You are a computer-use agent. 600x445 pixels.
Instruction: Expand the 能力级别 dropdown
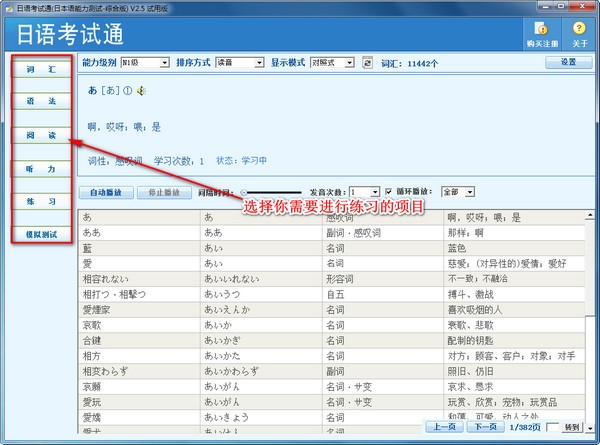164,62
